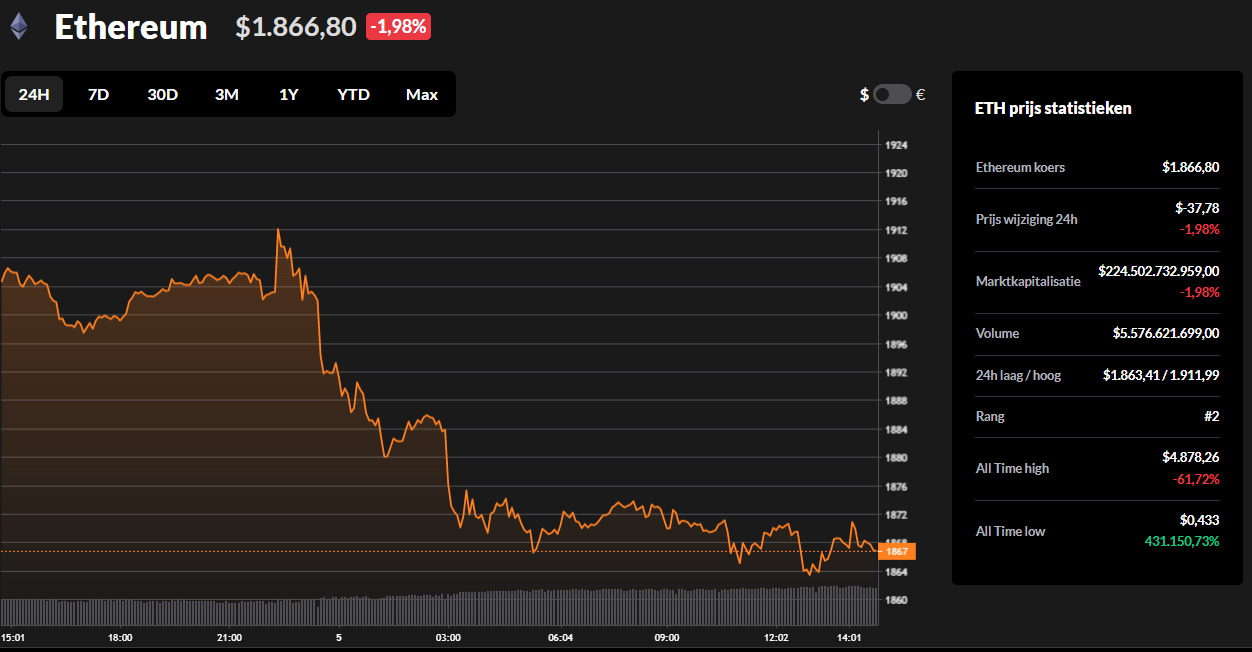Click the orange 1867 current price marker
The width and height of the screenshot is (1252, 652).
(x=896, y=551)
